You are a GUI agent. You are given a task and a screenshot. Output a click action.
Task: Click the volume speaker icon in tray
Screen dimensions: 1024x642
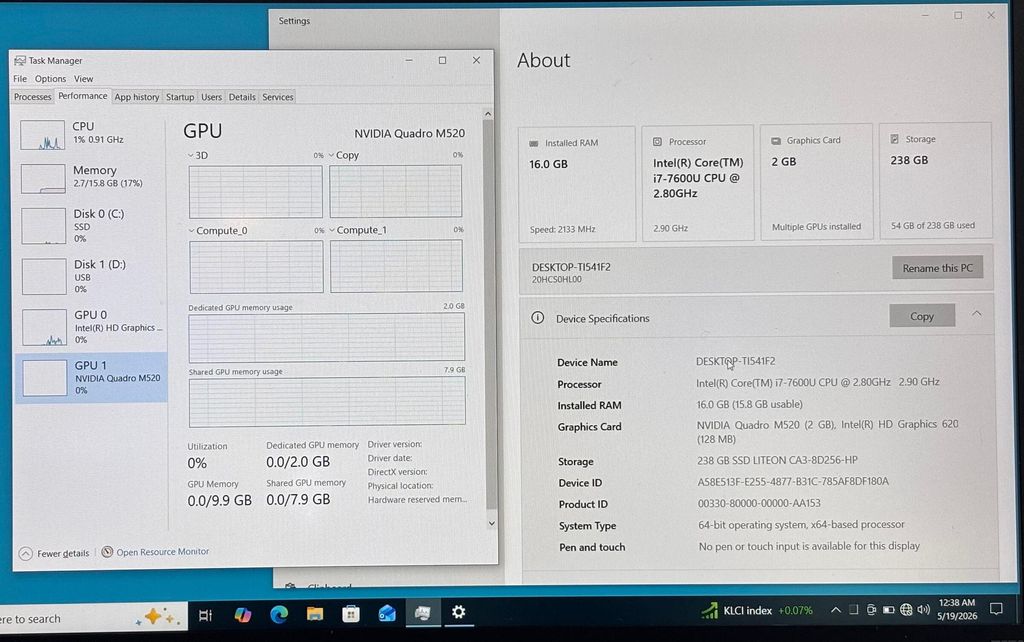coord(923,609)
